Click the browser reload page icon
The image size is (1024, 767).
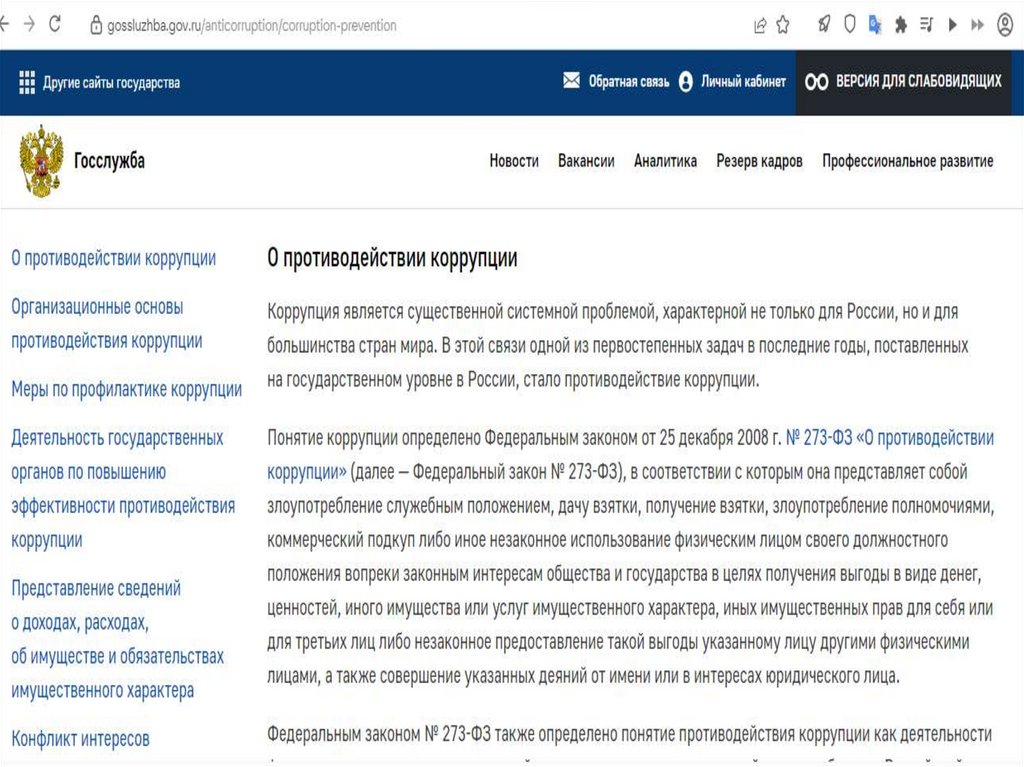coord(54,25)
